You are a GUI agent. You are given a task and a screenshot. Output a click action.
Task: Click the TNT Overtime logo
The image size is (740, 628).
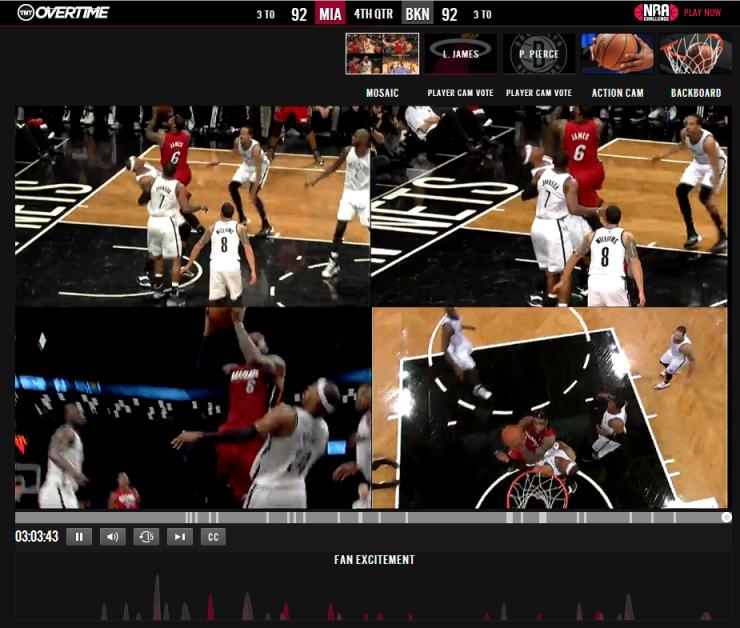click(x=62, y=13)
